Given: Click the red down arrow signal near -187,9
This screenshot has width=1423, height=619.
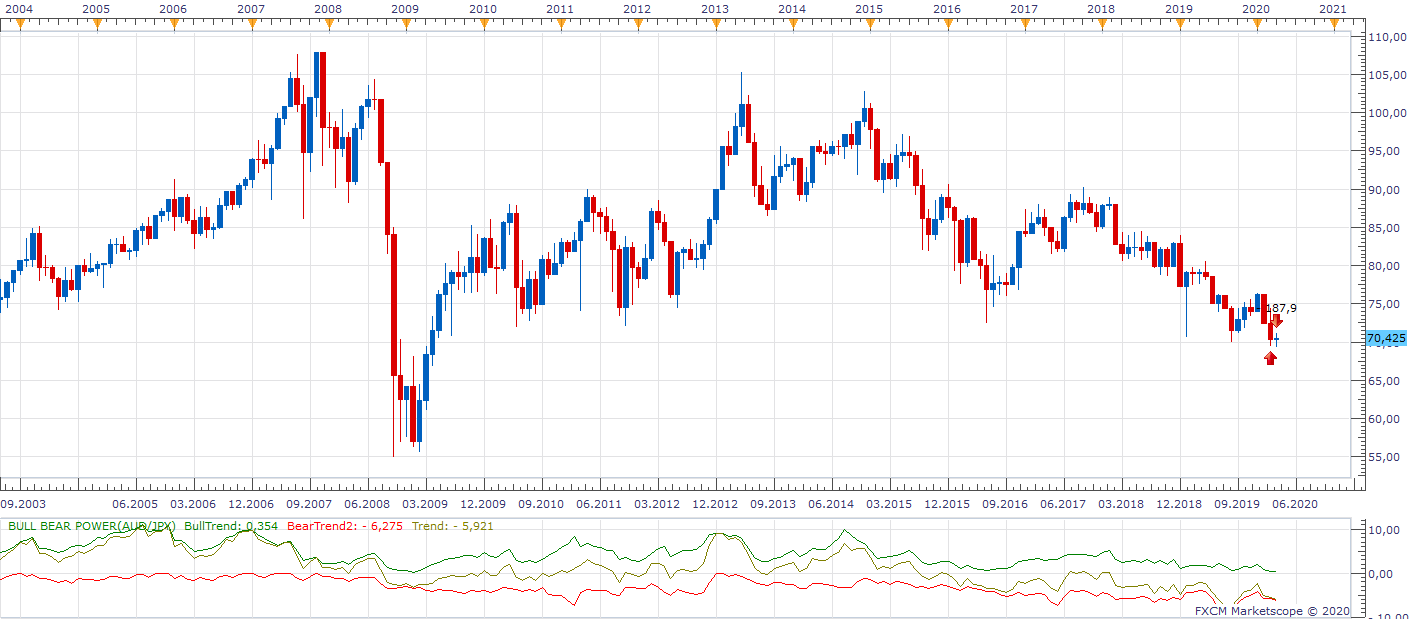Looking at the screenshot, I should 1277,321.
